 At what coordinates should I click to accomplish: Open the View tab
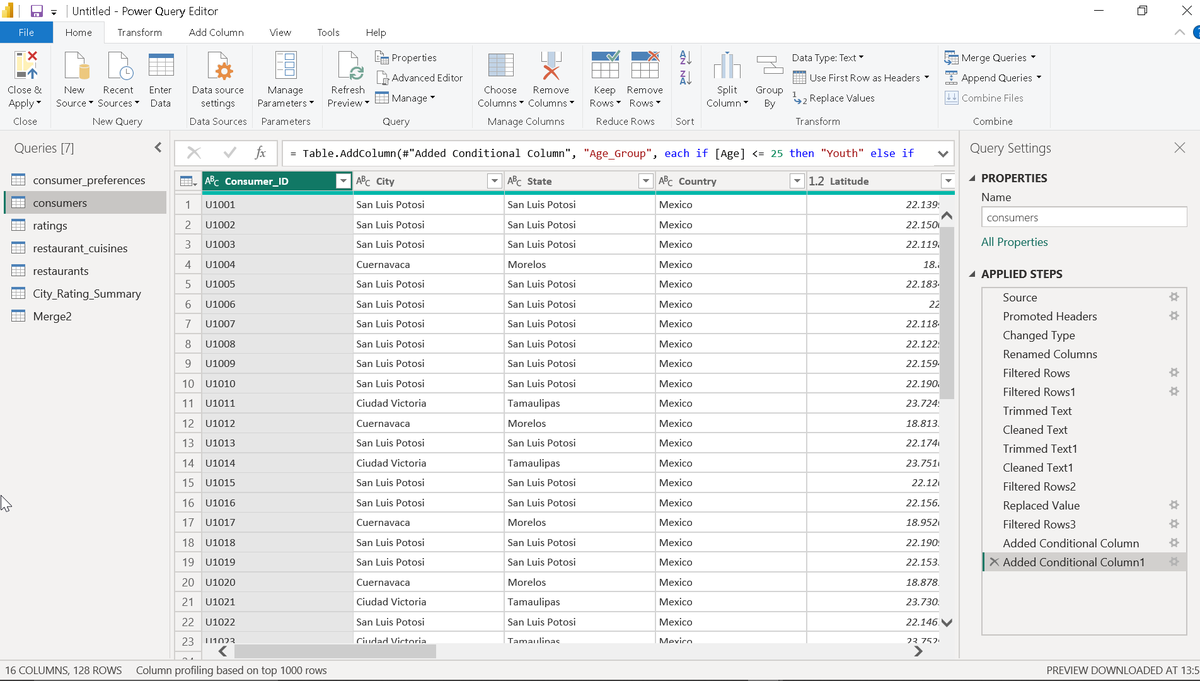(280, 32)
